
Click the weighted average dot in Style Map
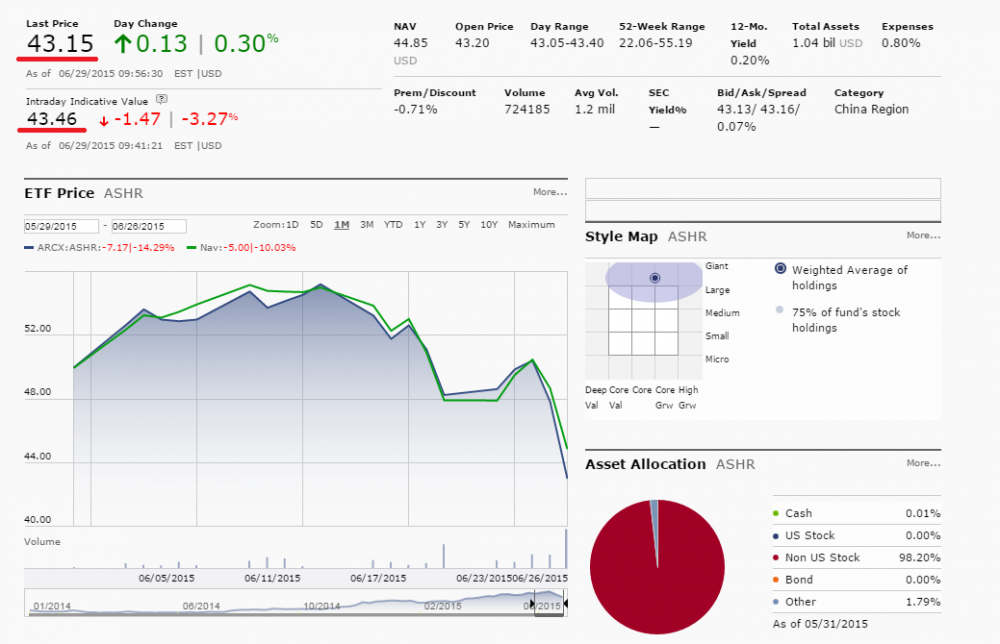pyautogui.click(x=655, y=277)
